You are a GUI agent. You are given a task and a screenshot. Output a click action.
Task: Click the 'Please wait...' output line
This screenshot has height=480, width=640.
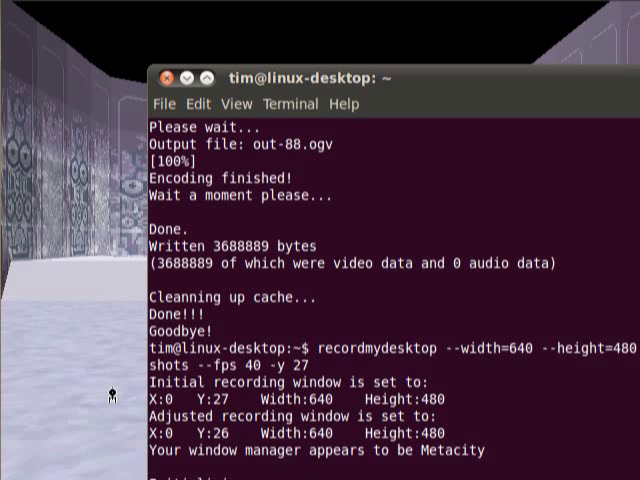click(204, 127)
